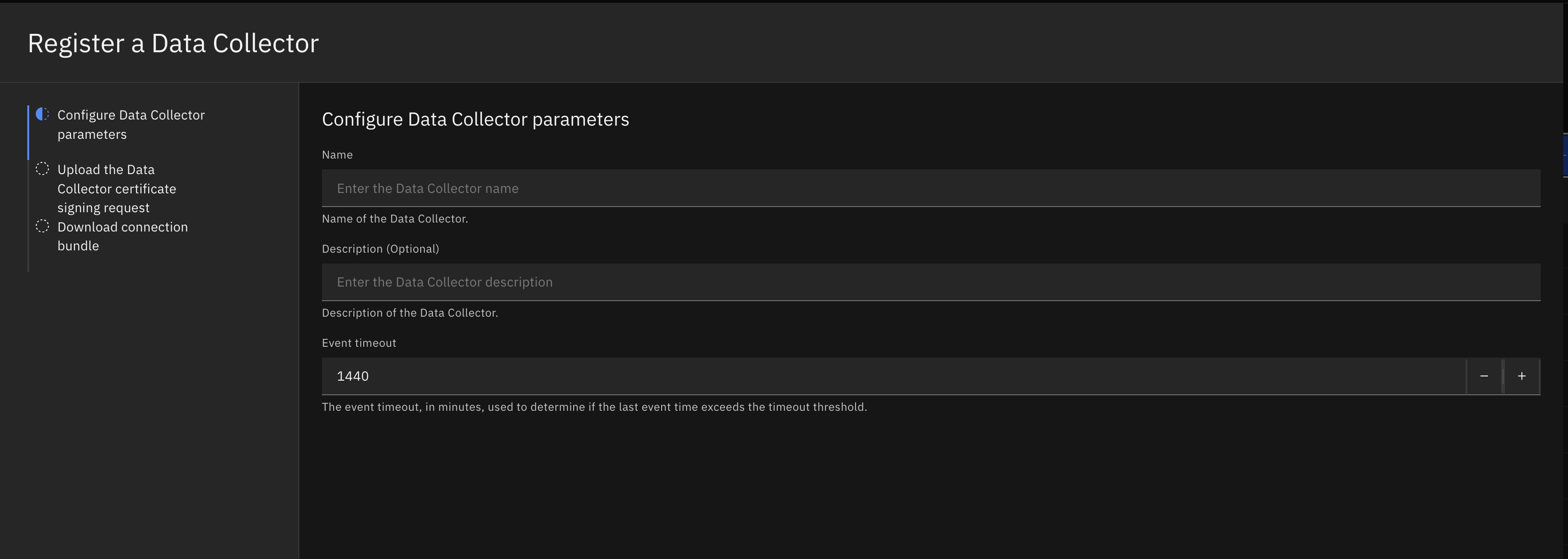The height and width of the screenshot is (559, 1568).
Task: Select the Configure Data Collector parameters step label
Action: click(x=131, y=125)
